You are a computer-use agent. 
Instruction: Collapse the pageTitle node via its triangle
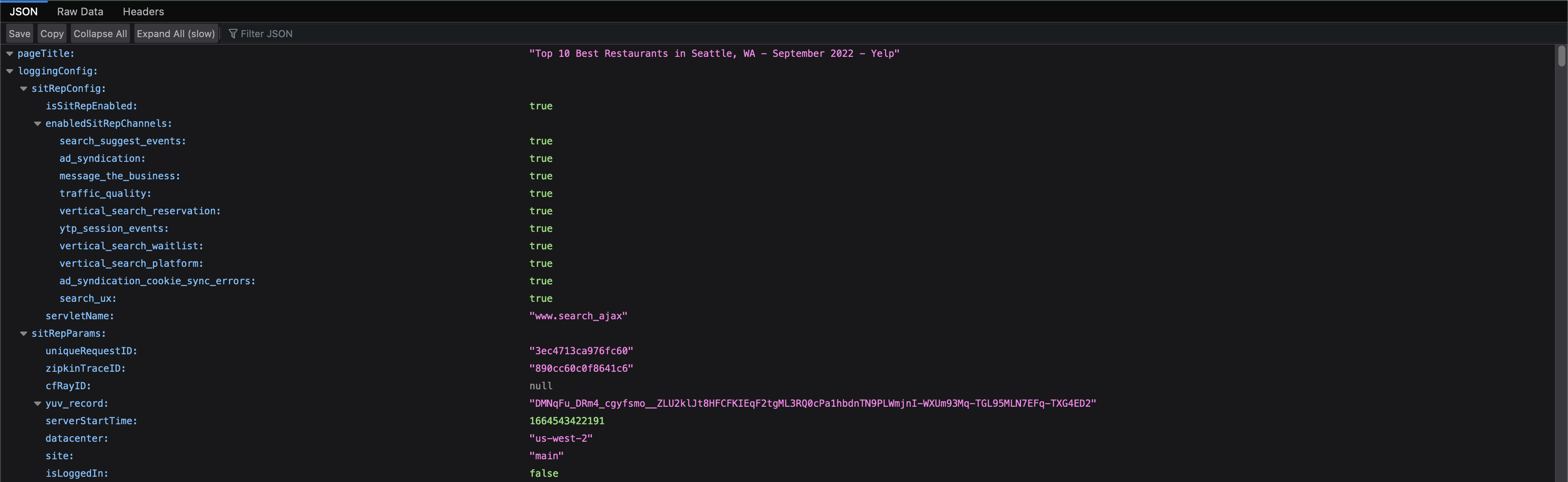pyautogui.click(x=9, y=53)
